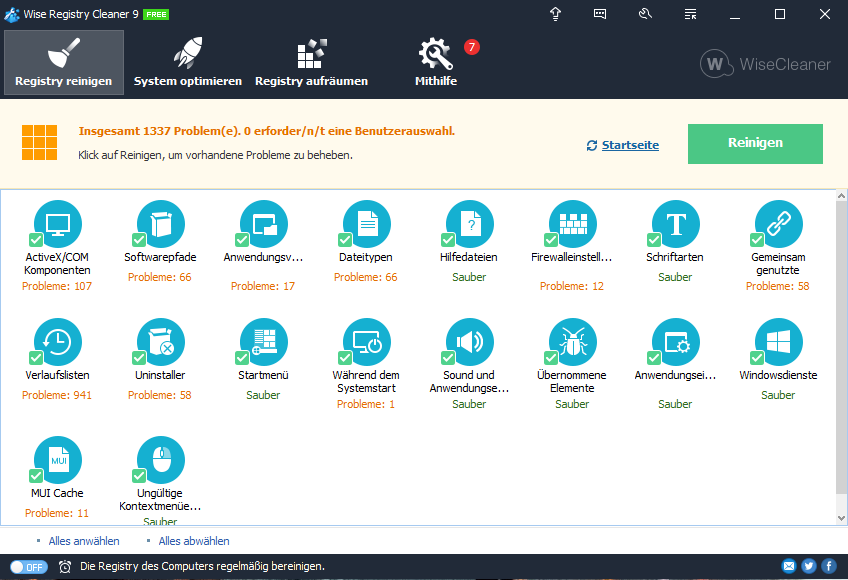Click the Verlaufslisten clock icon
This screenshot has width=848, height=580.
point(58,341)
